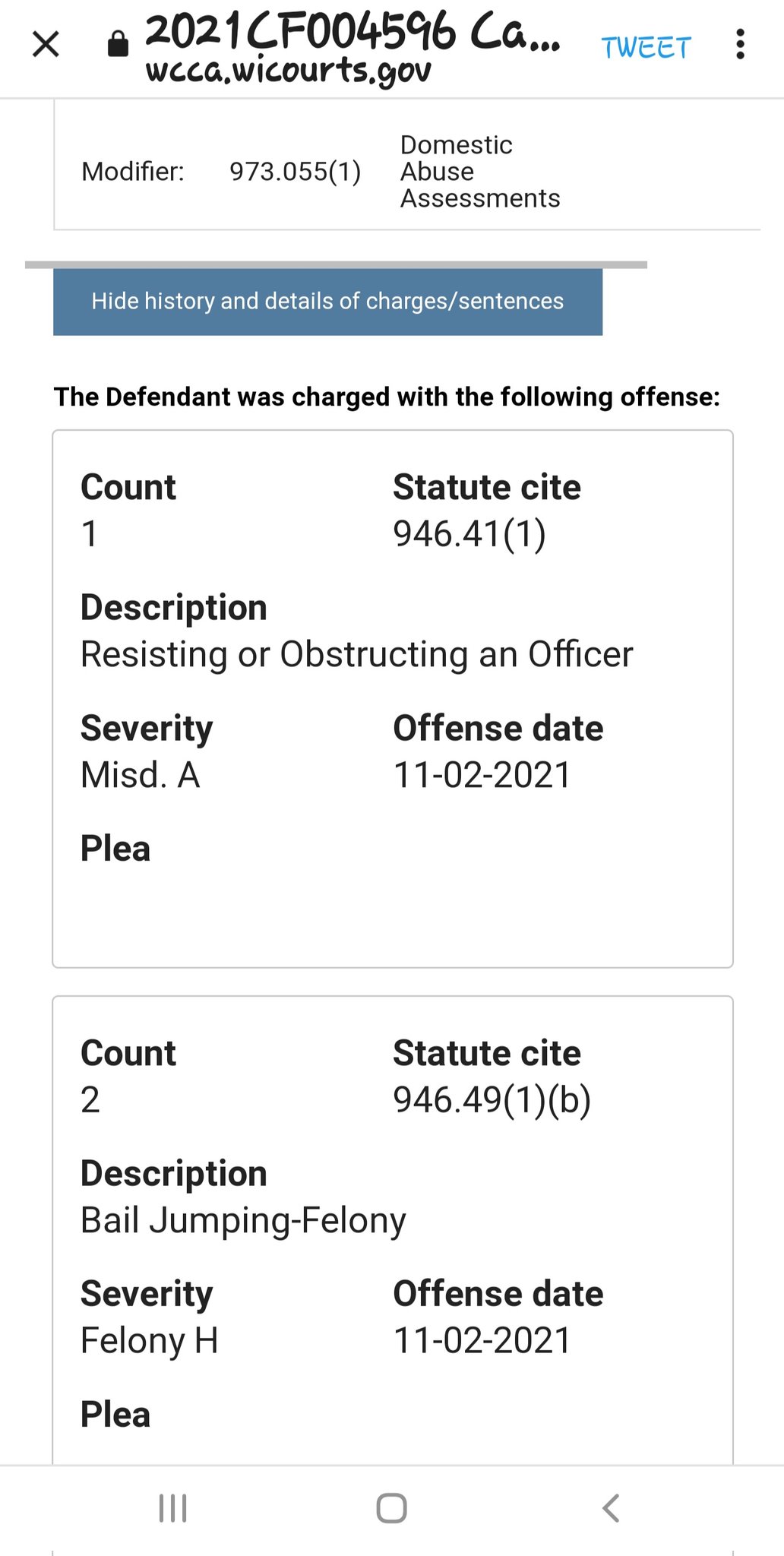This screenshot has height=1556, width=784.
Task: Tap the Bail Jumping-Felony description
Action: [243, 1221]
